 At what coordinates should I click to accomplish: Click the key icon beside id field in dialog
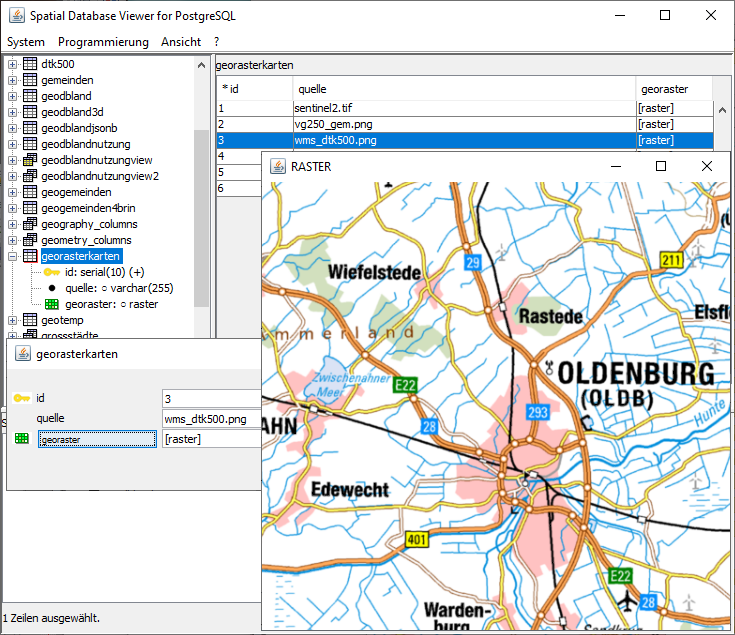coord(22,398)
